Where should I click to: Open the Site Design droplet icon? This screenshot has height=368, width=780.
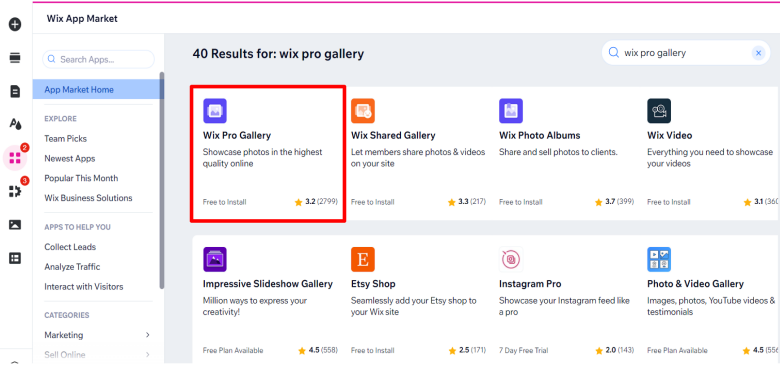[15, 124]
